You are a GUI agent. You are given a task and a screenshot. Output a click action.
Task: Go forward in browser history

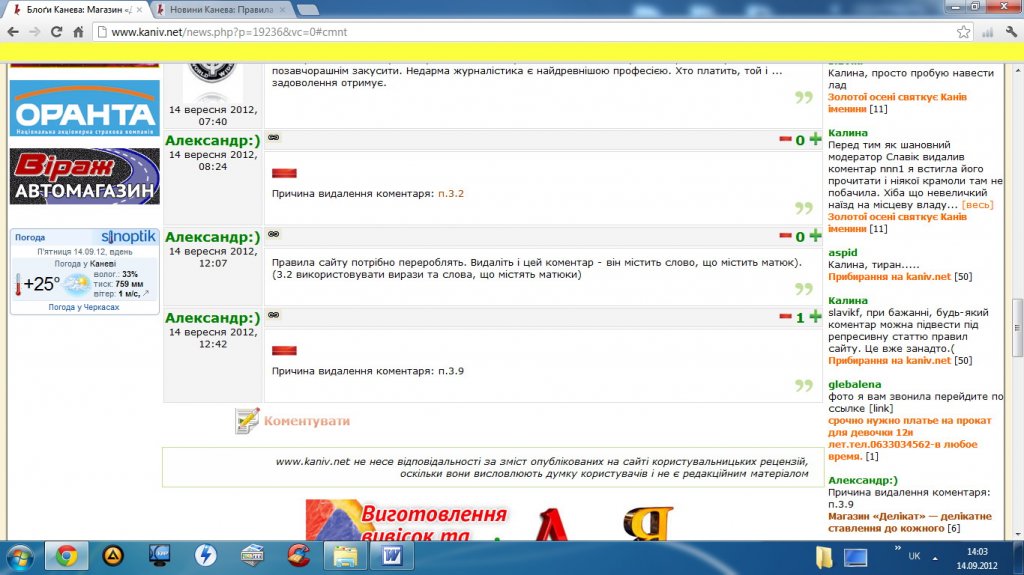point(35,31)
